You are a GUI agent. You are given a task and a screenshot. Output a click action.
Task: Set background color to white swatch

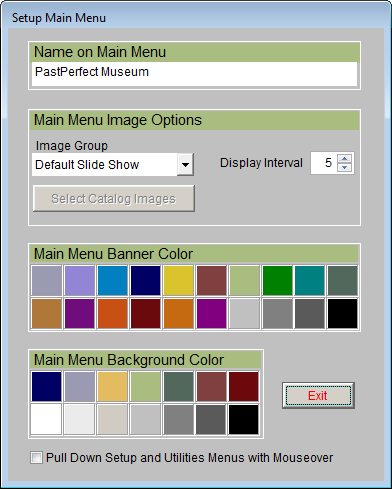point(47,419)
